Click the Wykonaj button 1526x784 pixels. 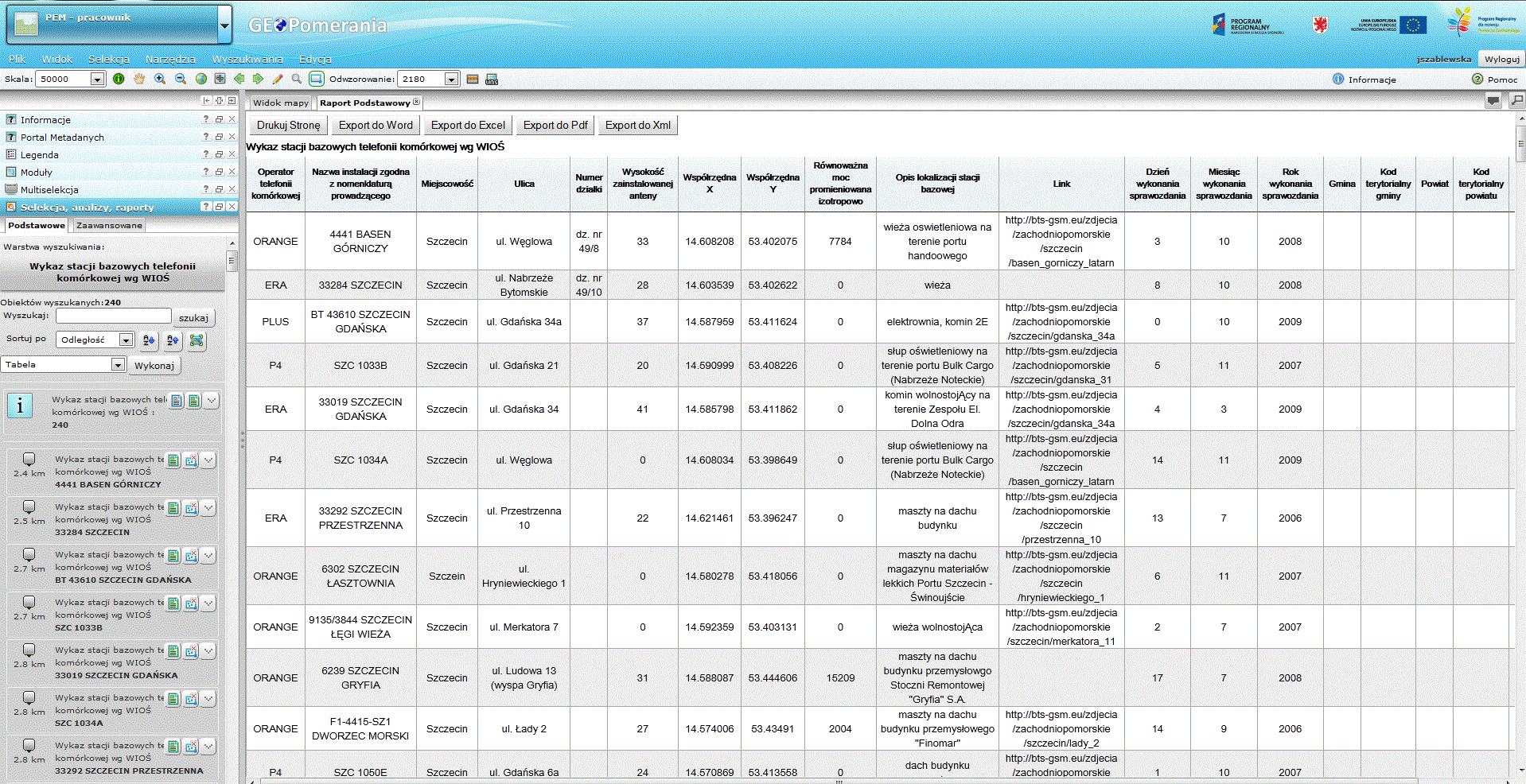pos(154,365)
